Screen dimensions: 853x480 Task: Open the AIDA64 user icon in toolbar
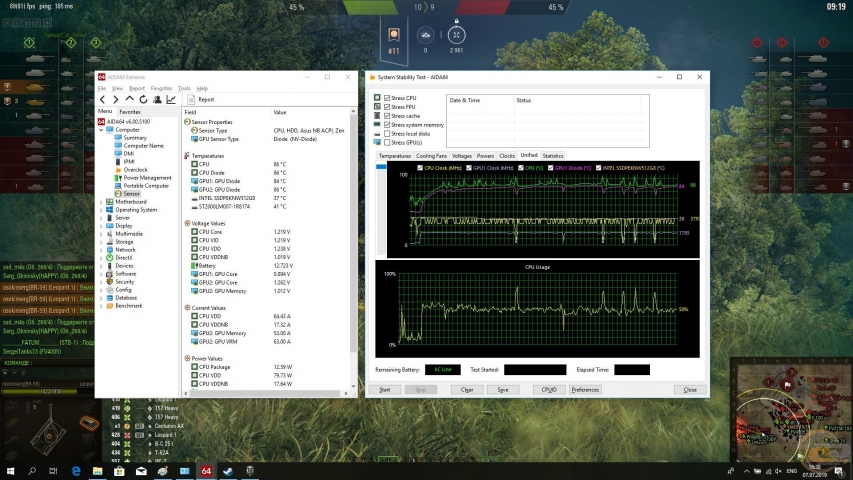tap(157, 100)
